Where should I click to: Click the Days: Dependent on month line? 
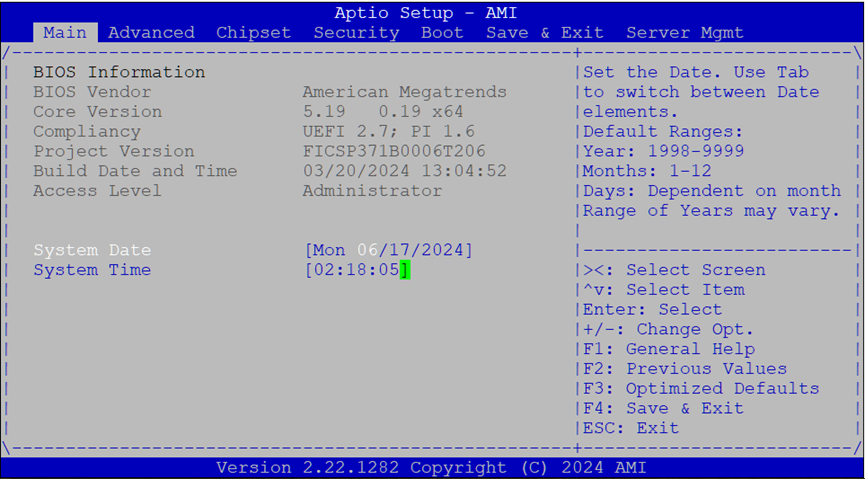pyautogui.click(x=712, y=191)
